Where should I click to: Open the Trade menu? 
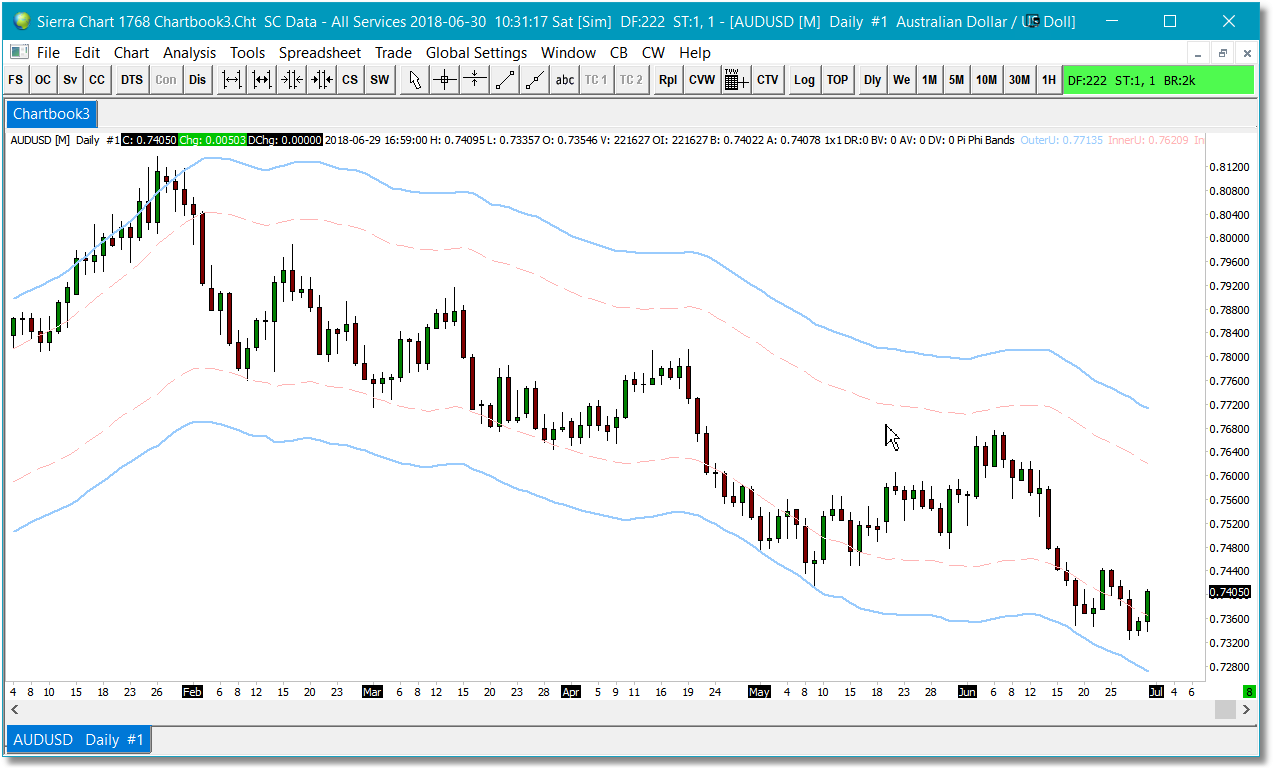pos(393,53)
